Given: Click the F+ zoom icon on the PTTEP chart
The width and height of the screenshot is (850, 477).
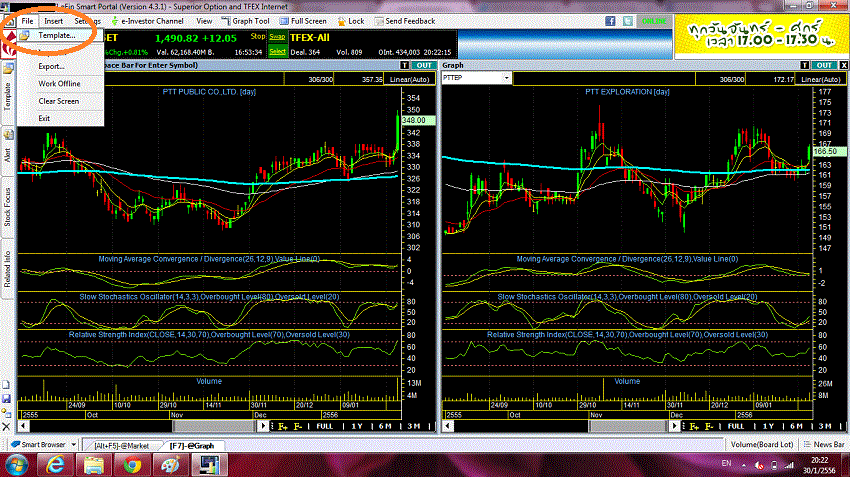Looking at the screenshot, I should click(x=694, y=427).
